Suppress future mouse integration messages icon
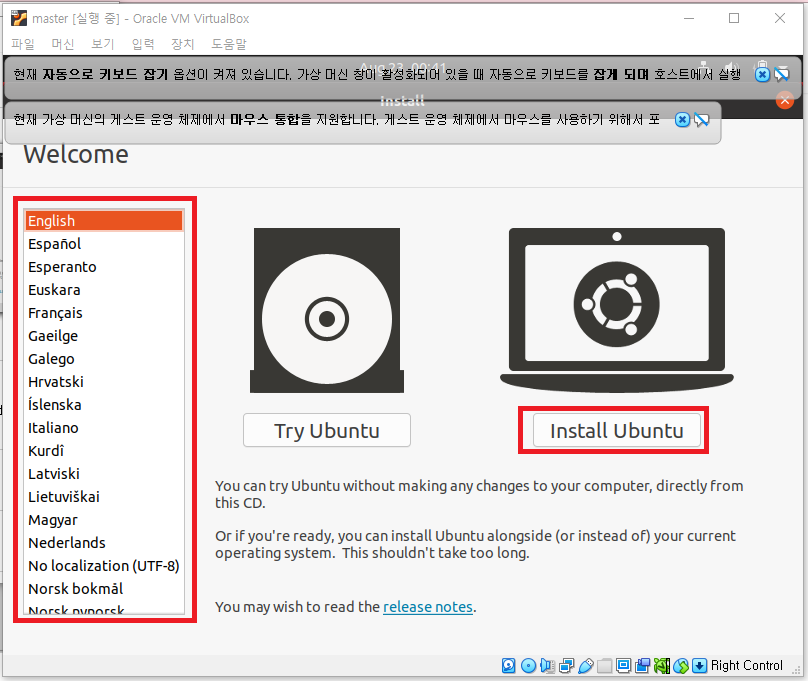808x681 pixels. (701, 120)
